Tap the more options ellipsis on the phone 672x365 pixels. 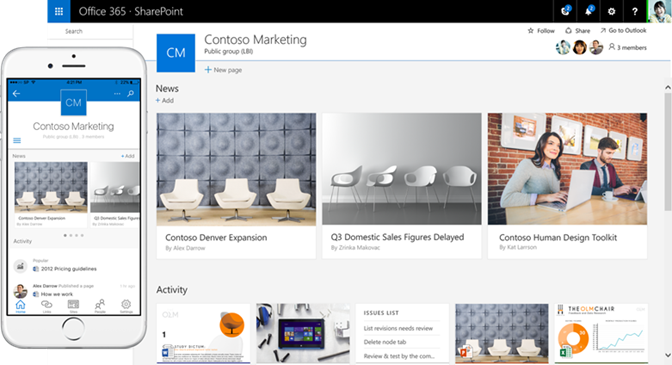click(117, 93)
